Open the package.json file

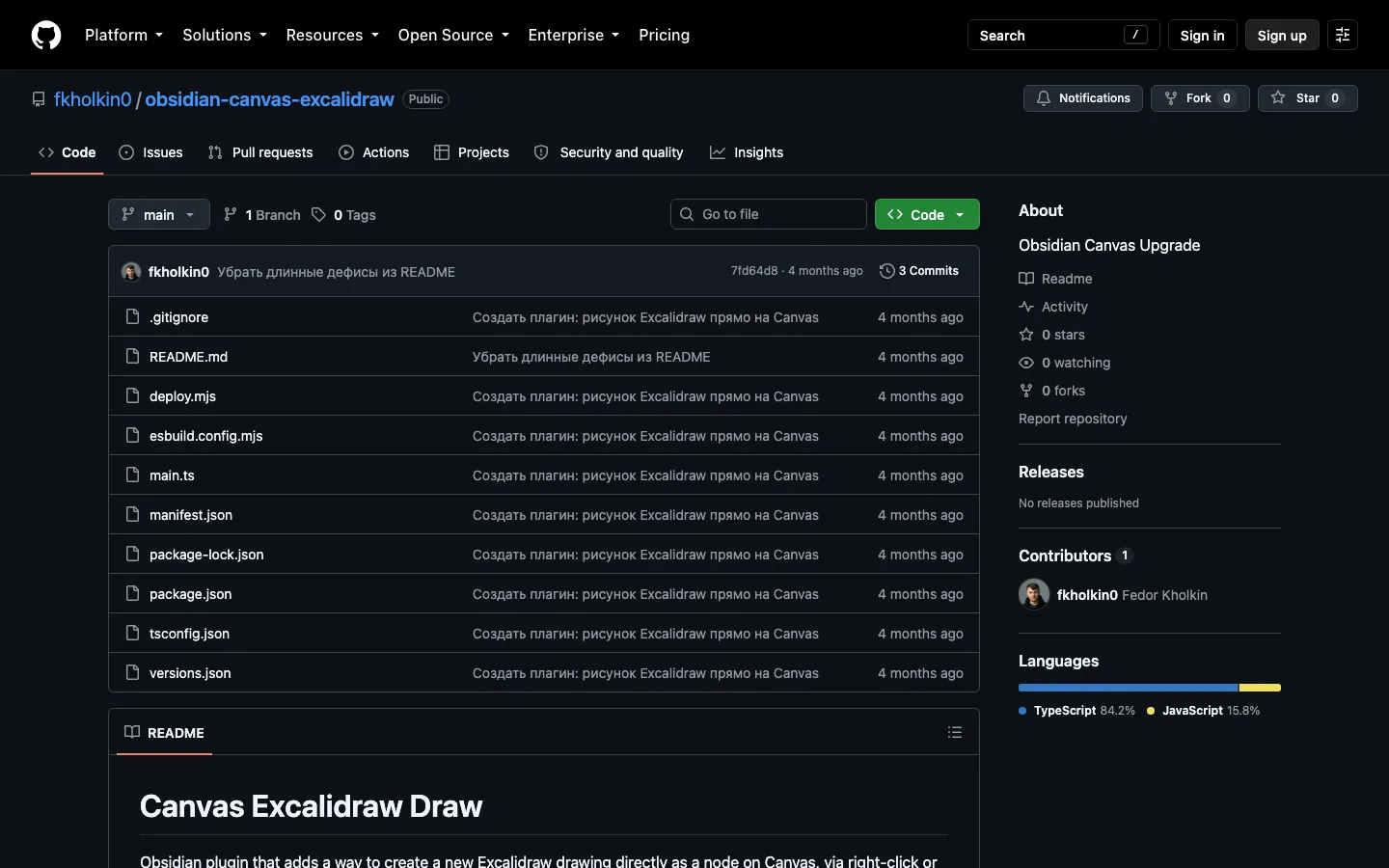191,594
